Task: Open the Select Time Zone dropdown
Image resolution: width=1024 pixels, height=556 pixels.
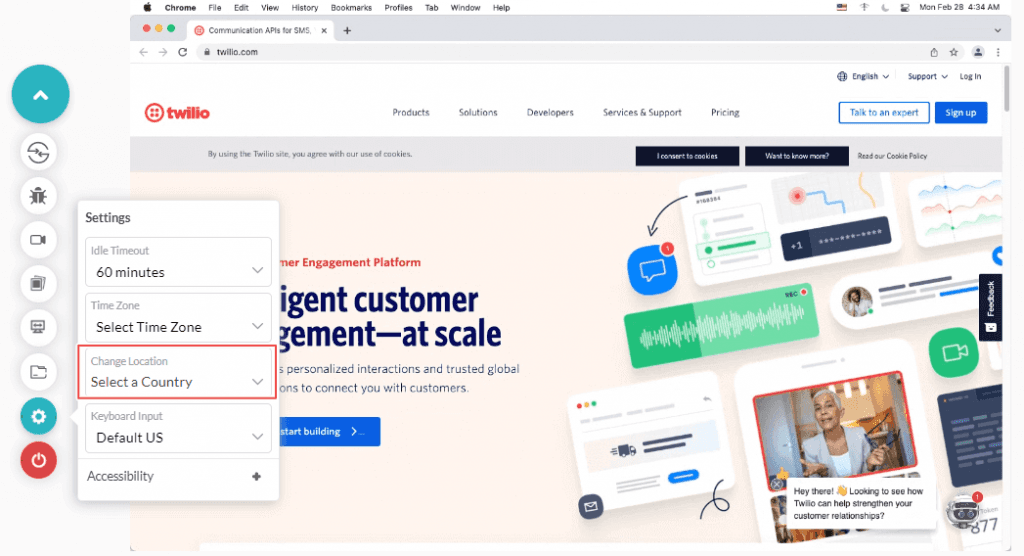Action: pyautogui.click(x=178, y=317)
